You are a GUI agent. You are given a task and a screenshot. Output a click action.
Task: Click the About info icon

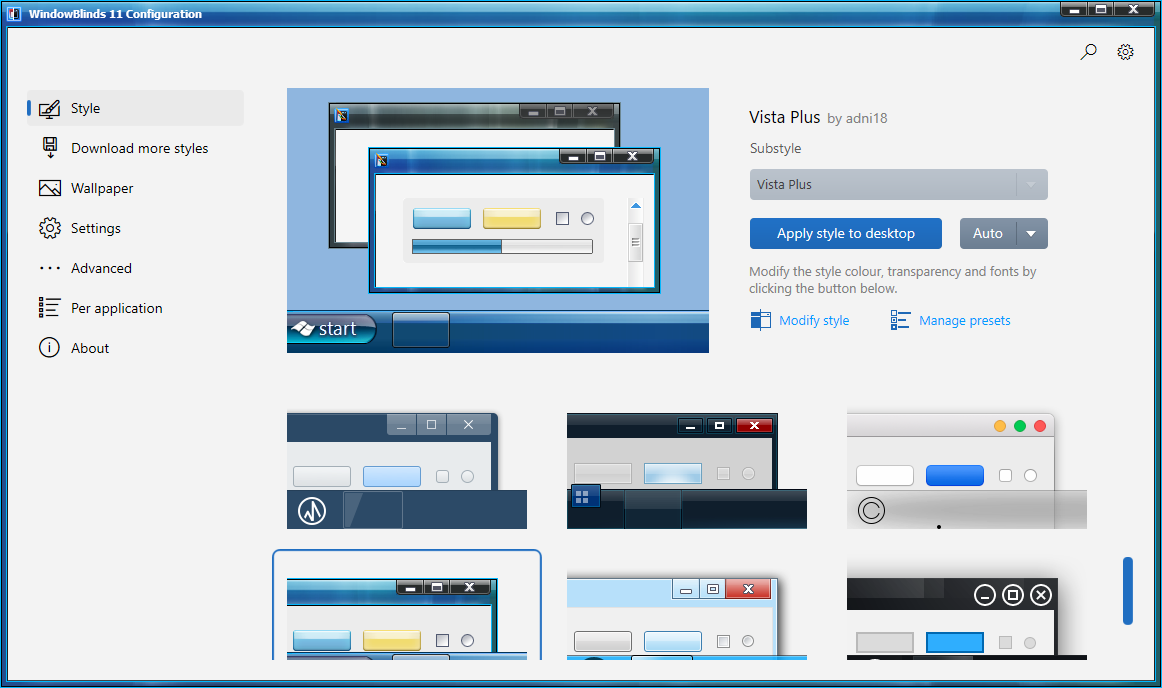coord(50,348)
